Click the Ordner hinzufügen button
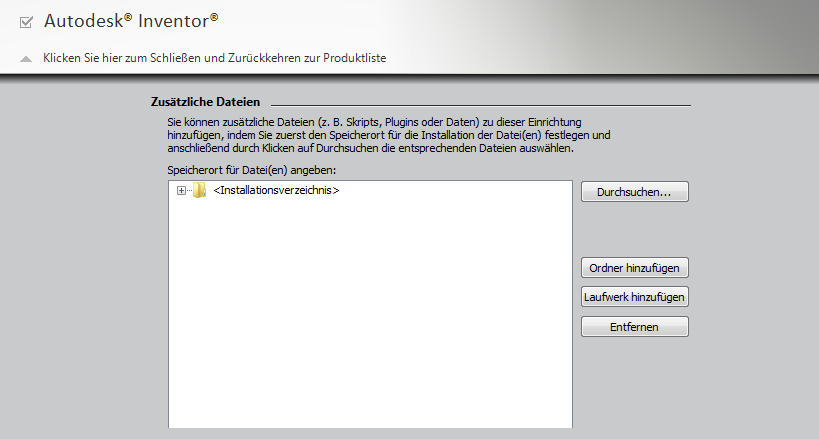This screenshot has width=819, height=439. click(x=635, y=268)
